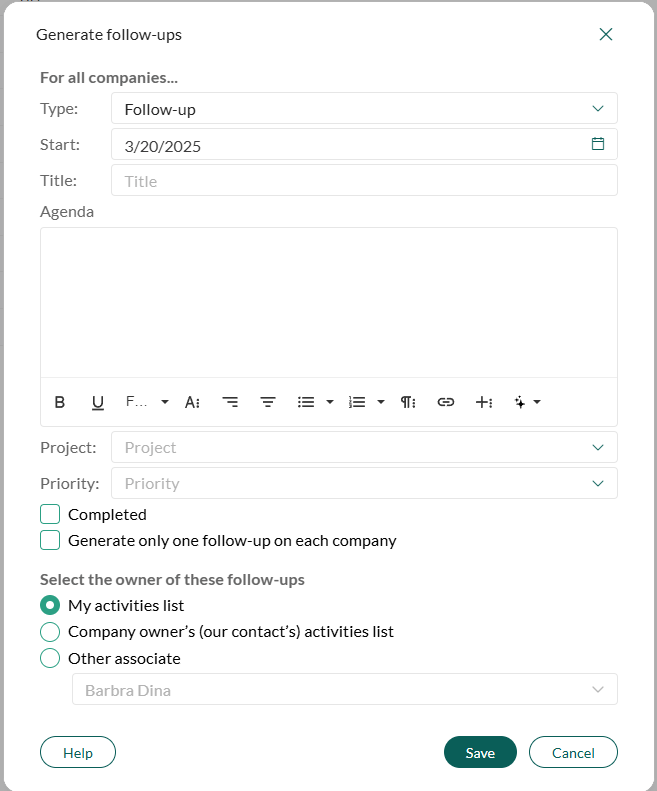
Task: Enable generate only one follow-up per company
Action: [x=50, y=540]
